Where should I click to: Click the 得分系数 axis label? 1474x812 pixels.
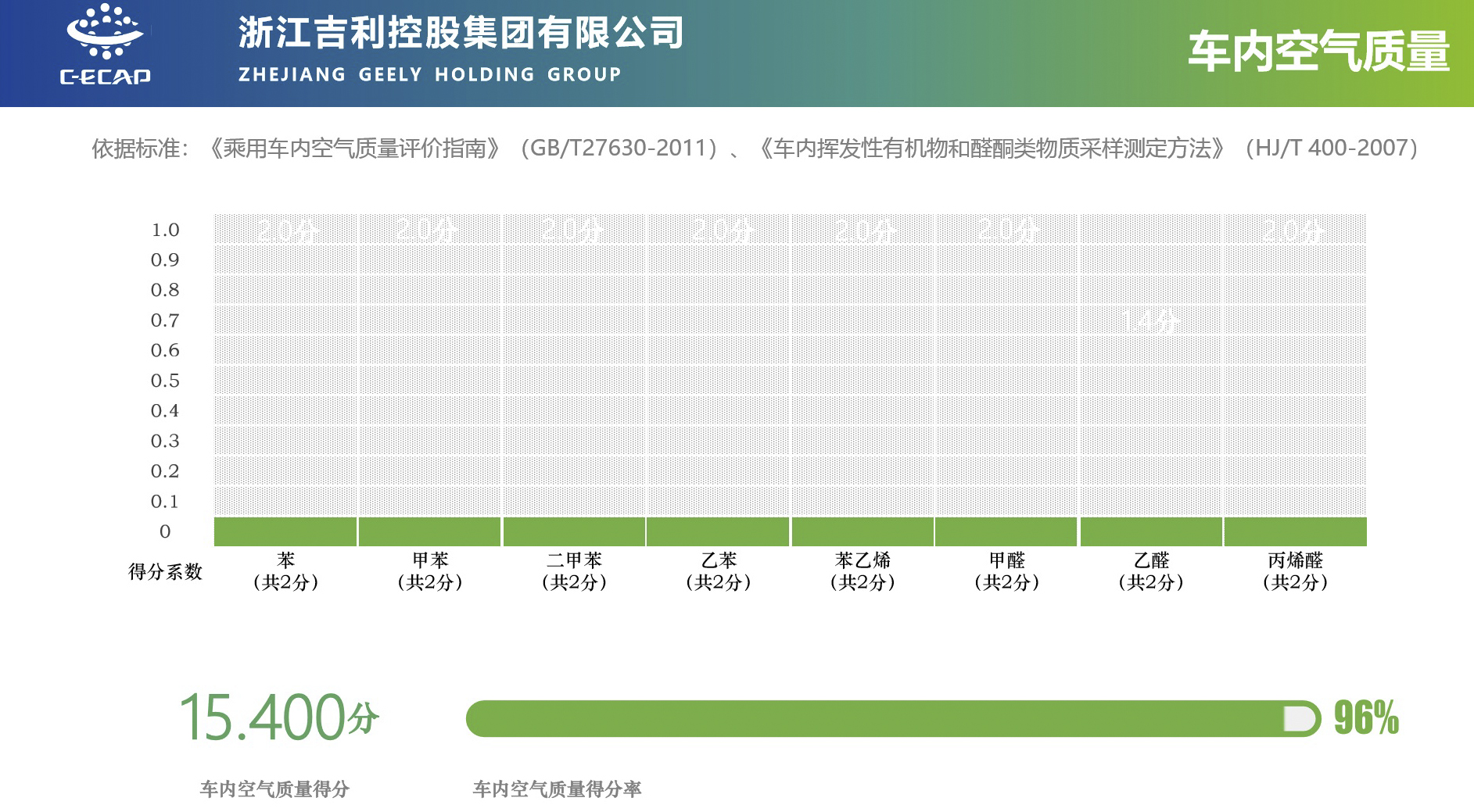(x=165, y=572)
